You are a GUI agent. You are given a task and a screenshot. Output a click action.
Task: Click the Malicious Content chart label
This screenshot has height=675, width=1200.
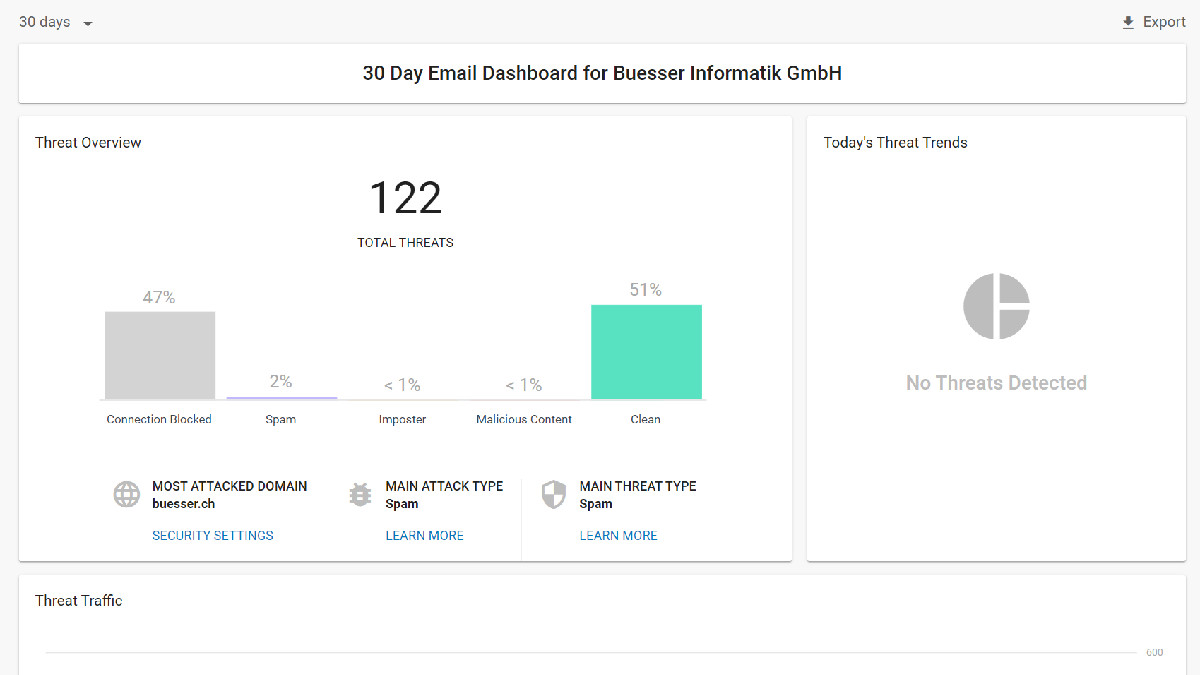click(524, 419)
